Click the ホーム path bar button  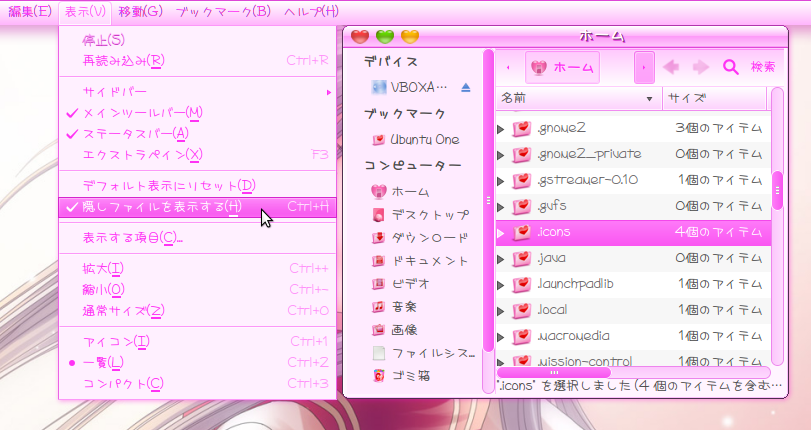pos(562,67)
